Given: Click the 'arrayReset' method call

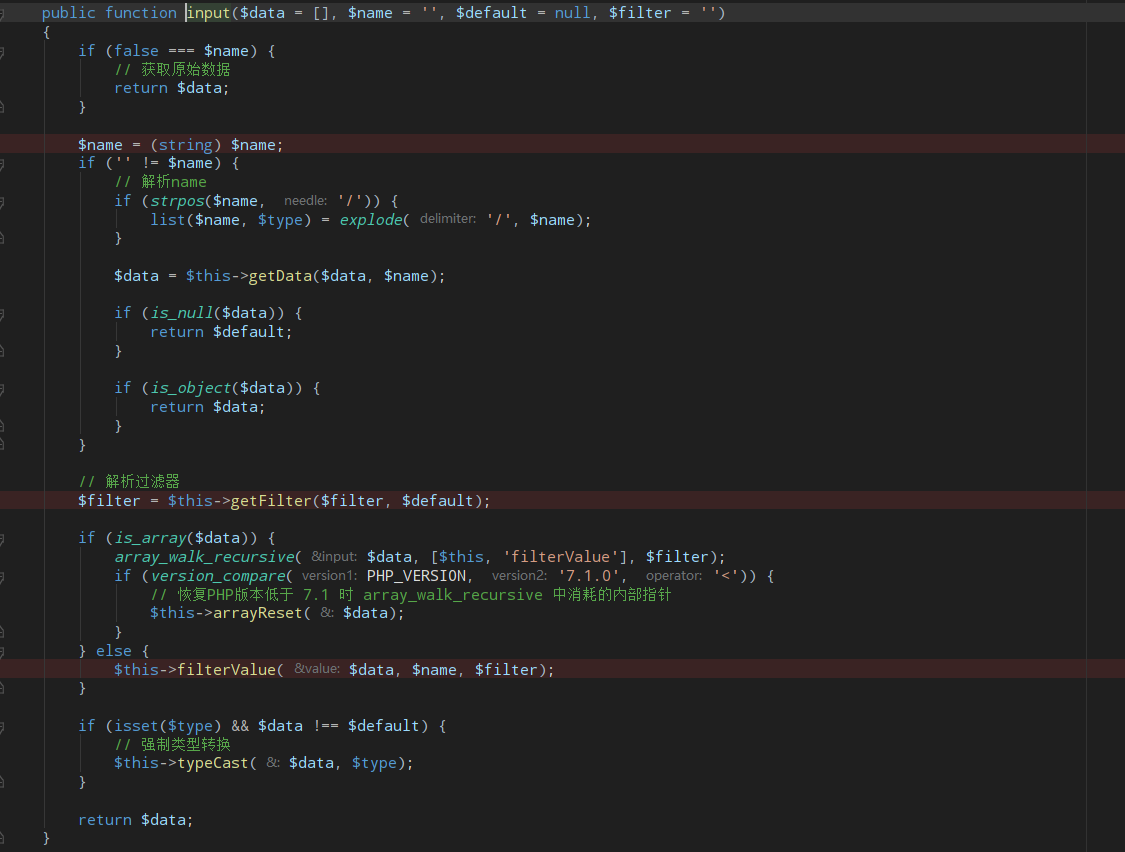Looking at the screenshot, I should click(258, 614).
